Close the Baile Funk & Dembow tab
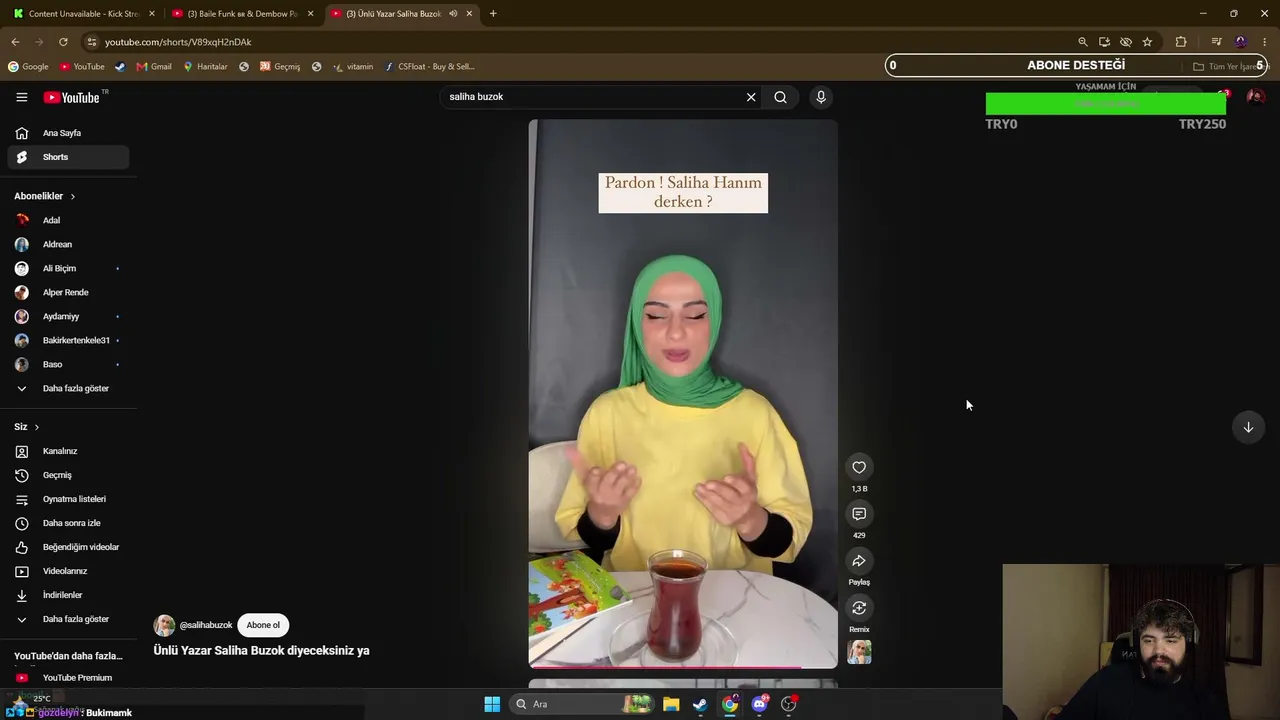 (311, 14)
